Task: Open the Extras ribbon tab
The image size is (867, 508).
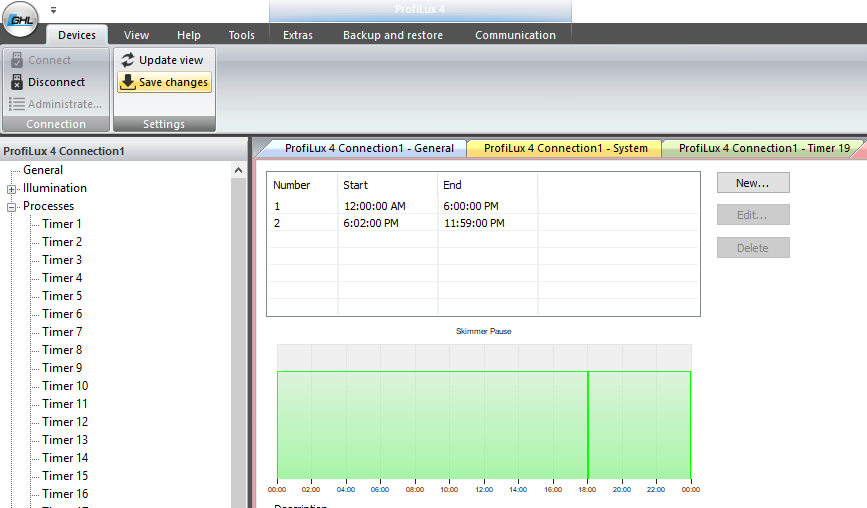Action: pos(297,35)
